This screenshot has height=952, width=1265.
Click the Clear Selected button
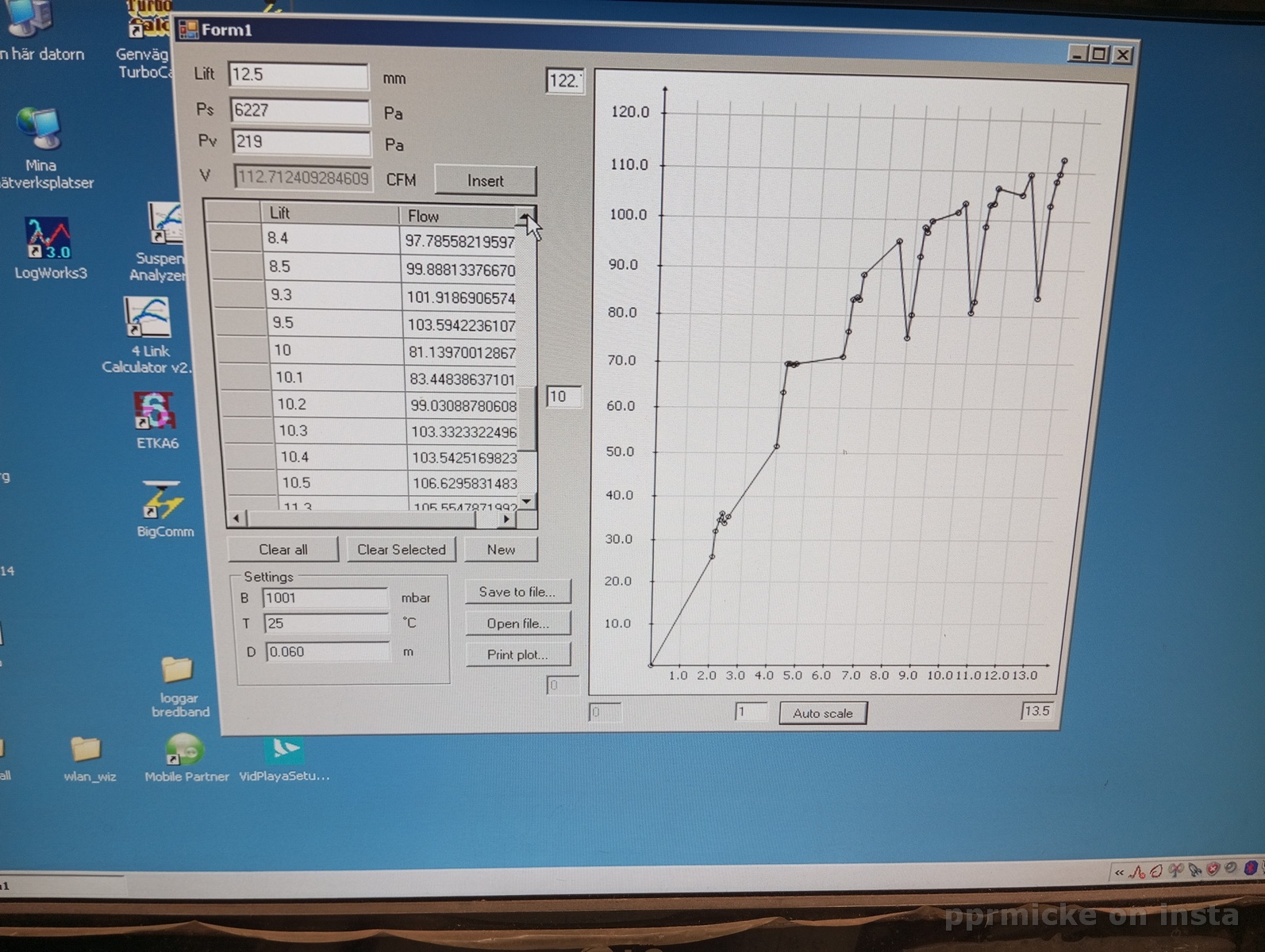pyautogui.click(x=401, y=550)
